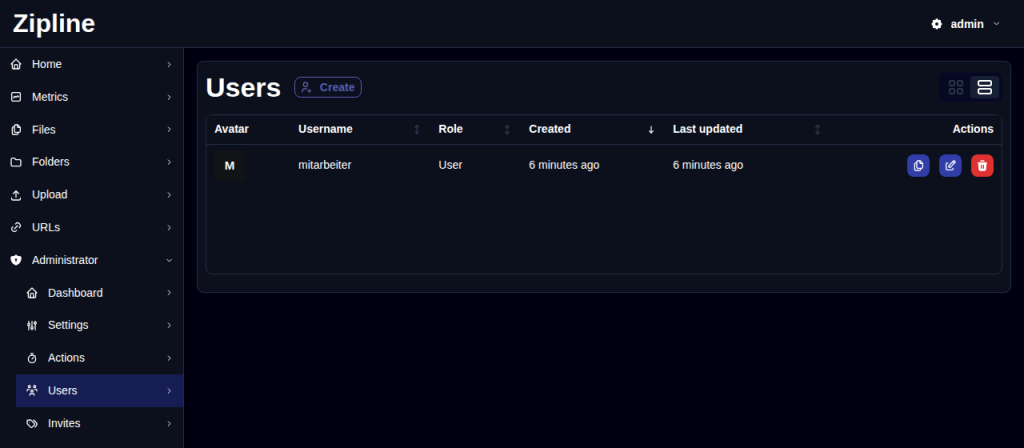This screenshot has width=1024, height=448.
Task: Click the Metrics chart icon
Action: click(16, 97)
